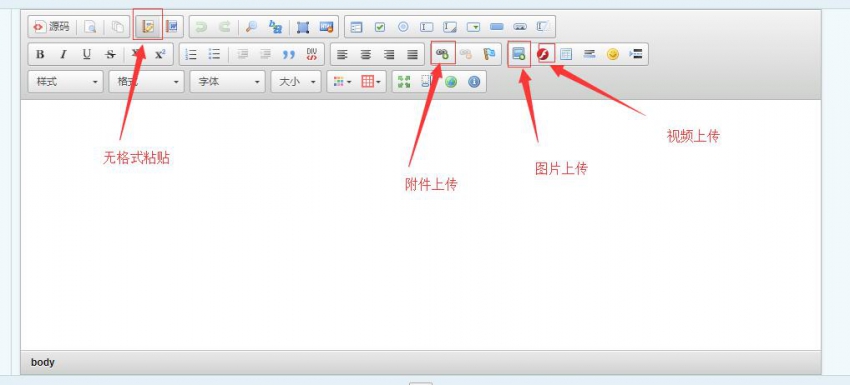Toggle bold formatting
The width and height of the screenshot is (850, 385).
click(40, 54)
